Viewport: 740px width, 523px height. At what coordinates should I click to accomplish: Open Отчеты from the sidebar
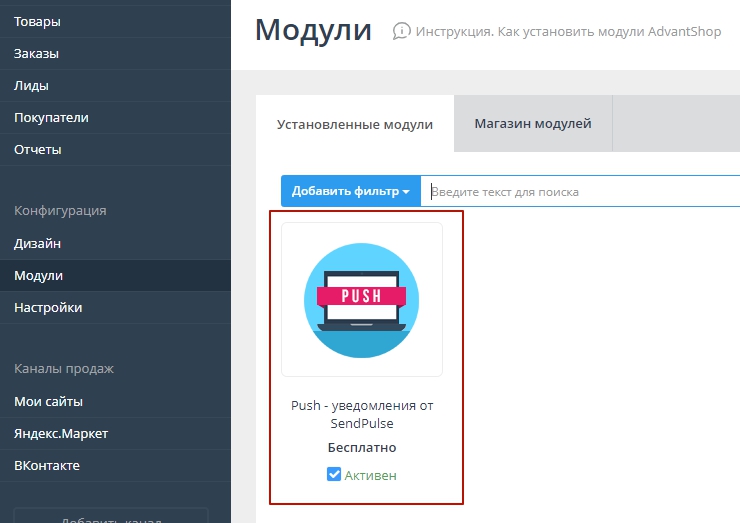[x=38, y=149]
